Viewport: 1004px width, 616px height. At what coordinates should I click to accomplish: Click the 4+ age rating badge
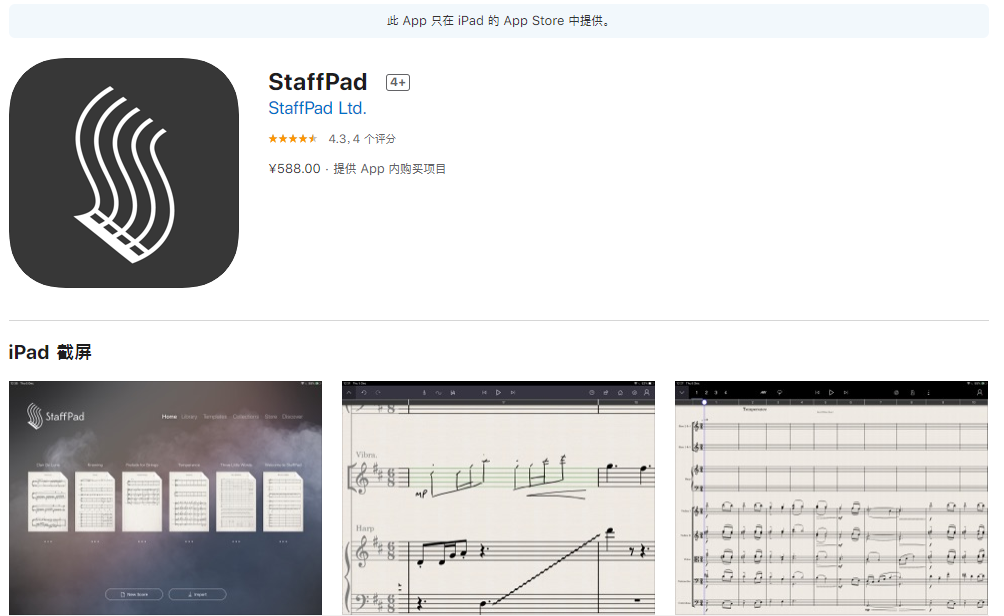[x=398, y=83]
